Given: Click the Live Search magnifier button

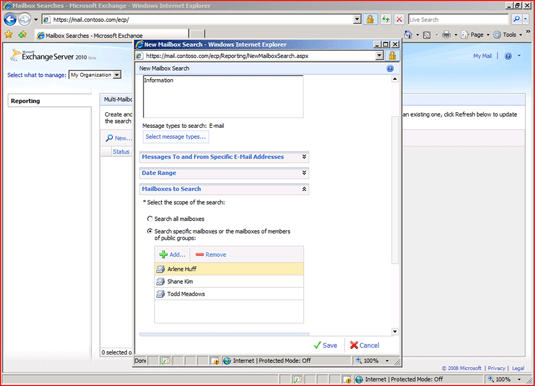Looking at the screenshot, I should [517, 19].
